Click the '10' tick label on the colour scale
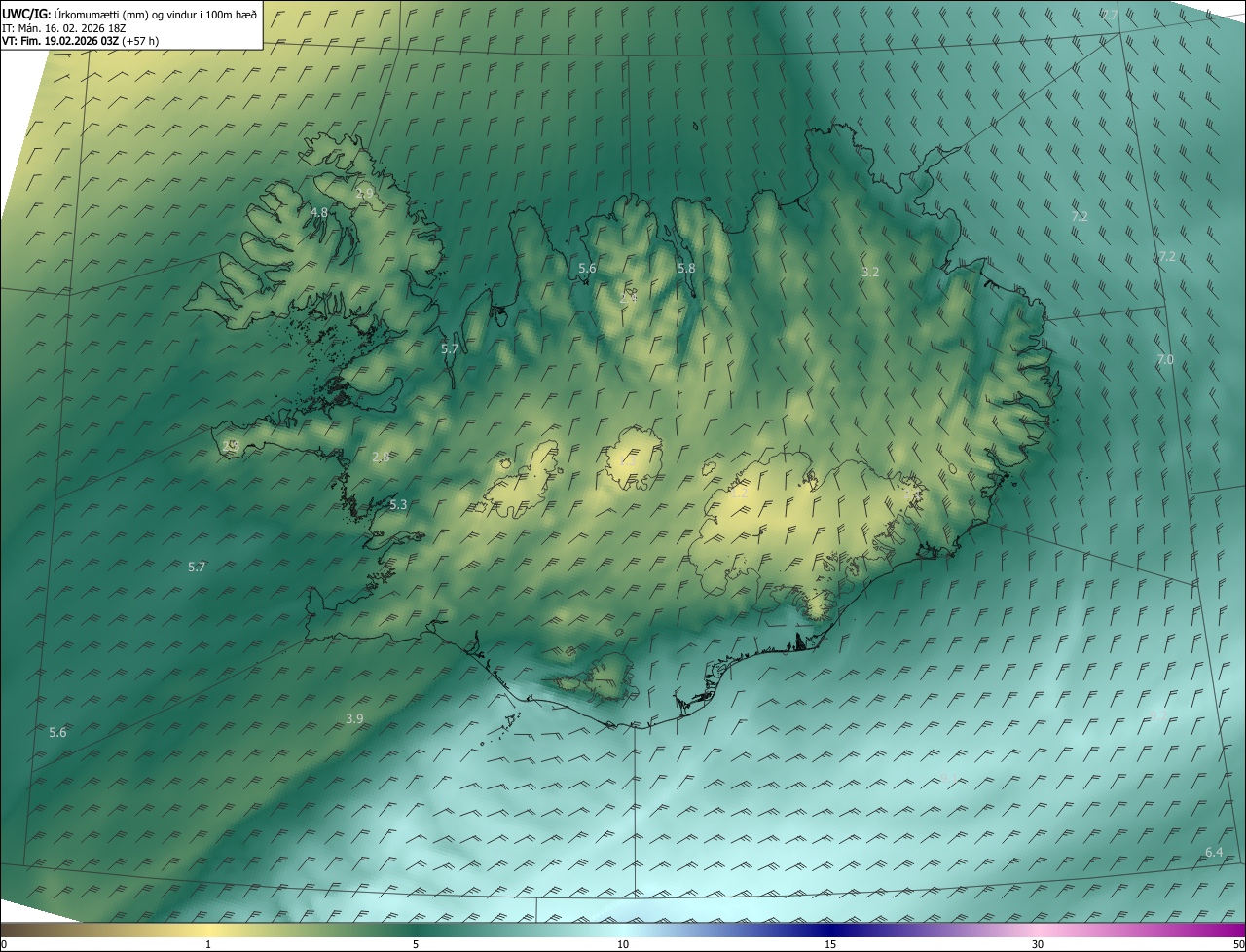Viewport: 1246px width, 952px height. (623, 944)
